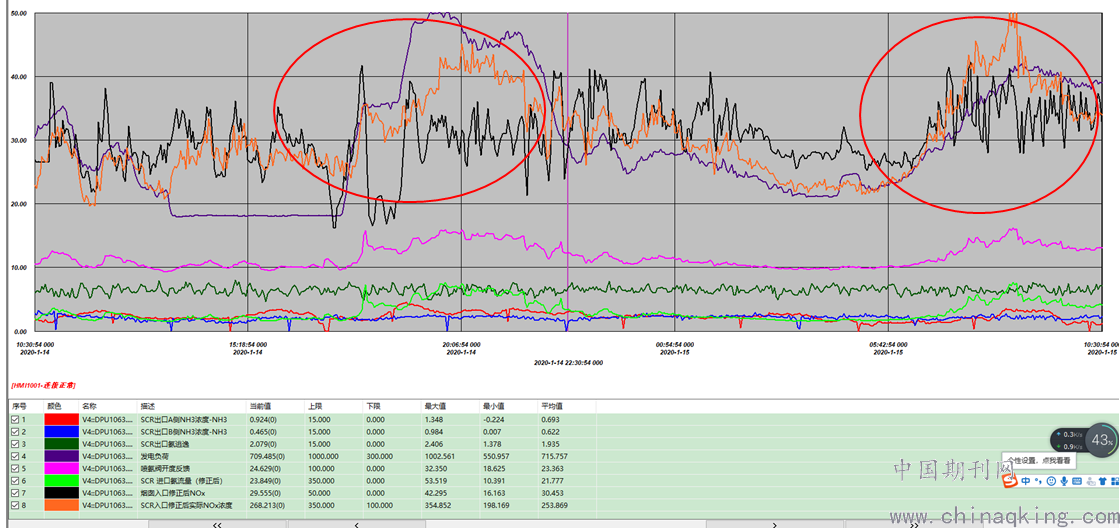Click the 2020-1-14 22:30:54 000 cursor timestamp
1120x528 pixels.
coord(568,363)
